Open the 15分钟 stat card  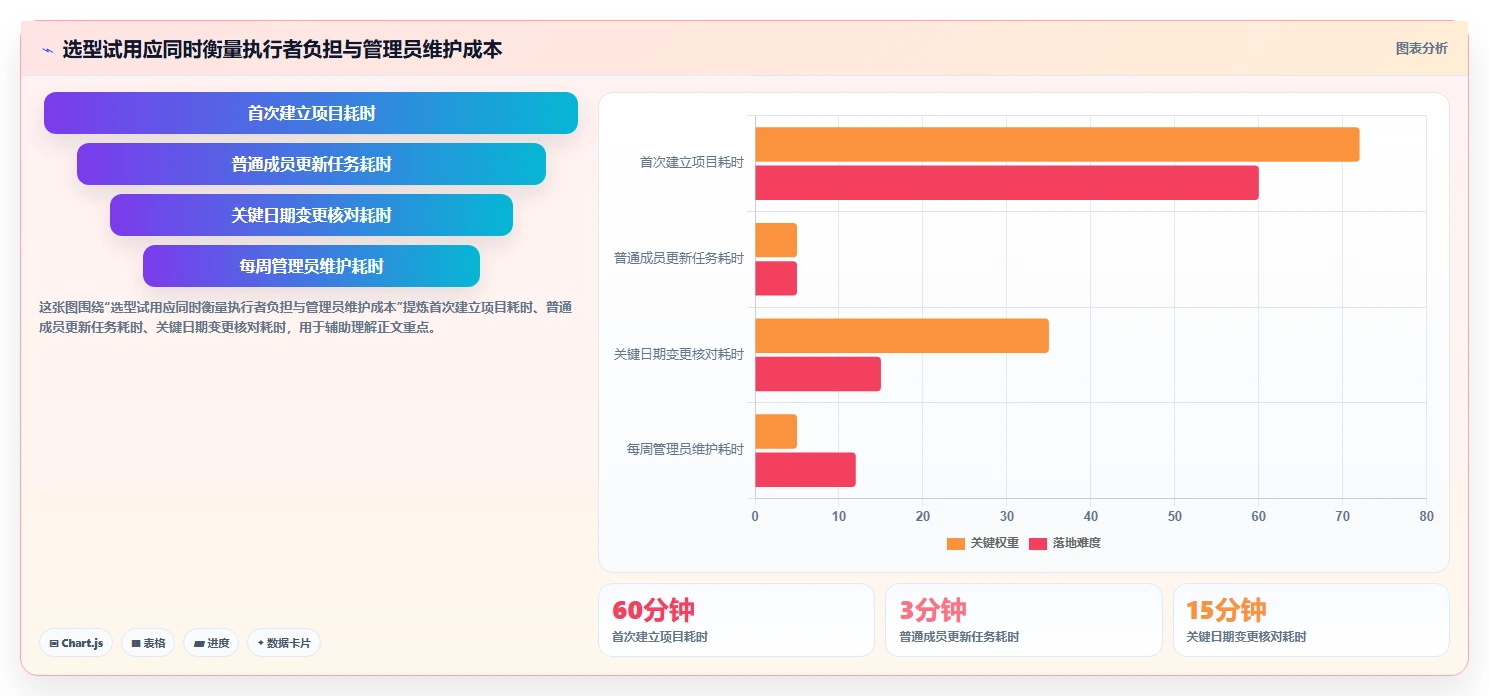click(x=1311, y=620)
